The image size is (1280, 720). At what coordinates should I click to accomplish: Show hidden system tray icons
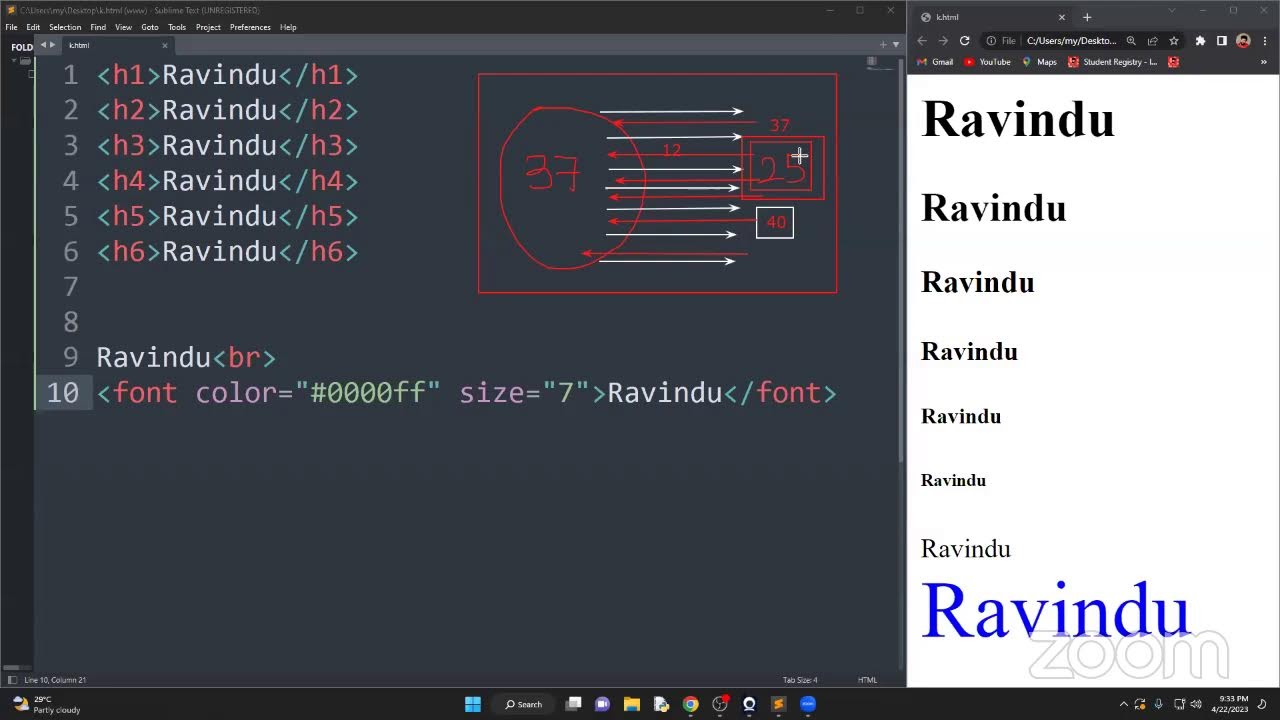click(1123, 704)
